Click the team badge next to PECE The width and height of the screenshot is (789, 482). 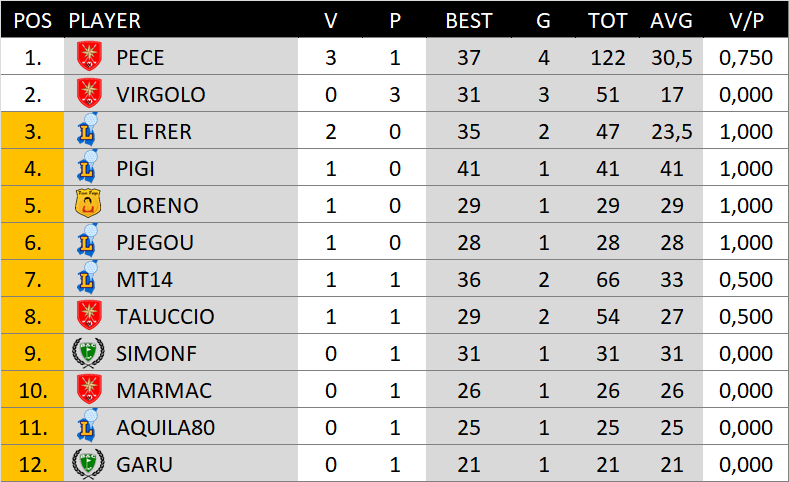coord(89,57)
